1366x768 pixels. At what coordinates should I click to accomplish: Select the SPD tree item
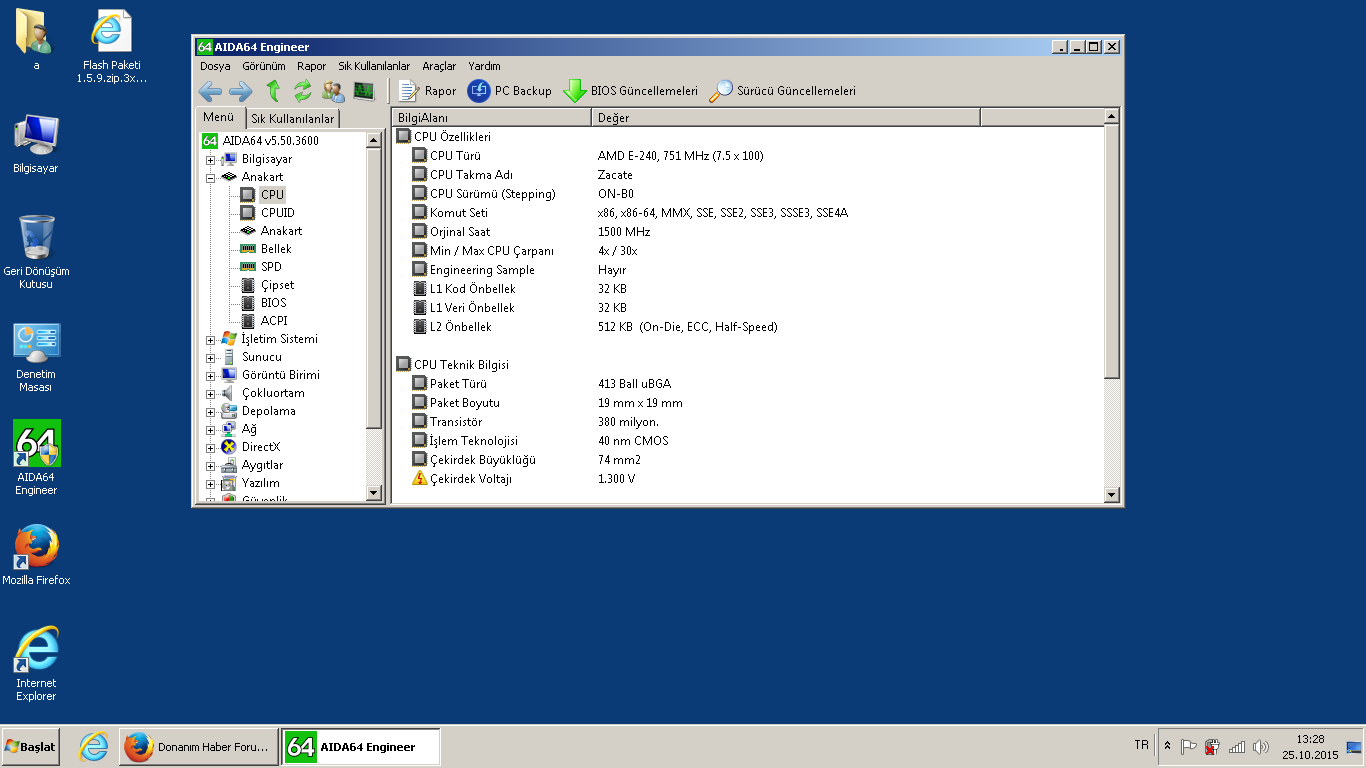click(271, 267)
